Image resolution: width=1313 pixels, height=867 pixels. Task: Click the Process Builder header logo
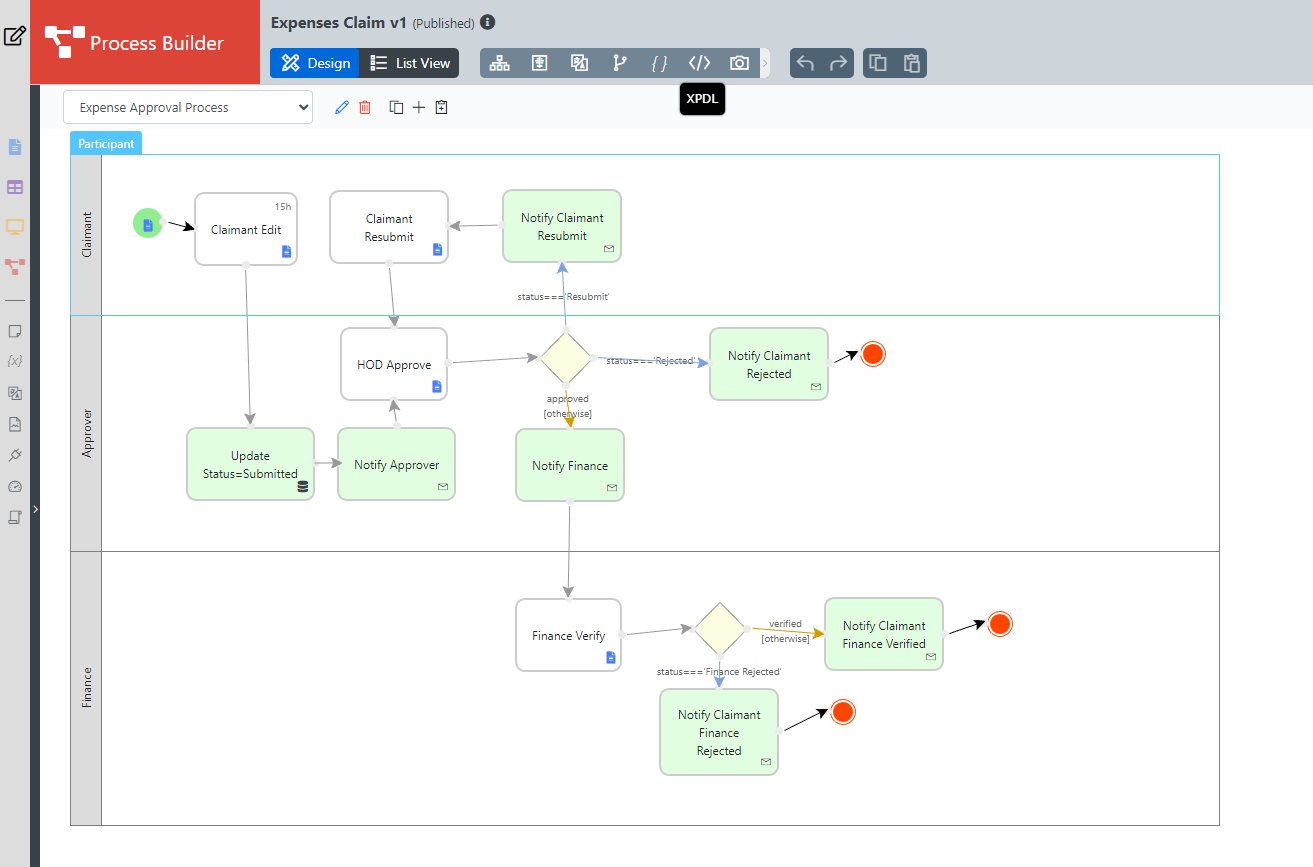pyautogui.click(x=134, y=43)
